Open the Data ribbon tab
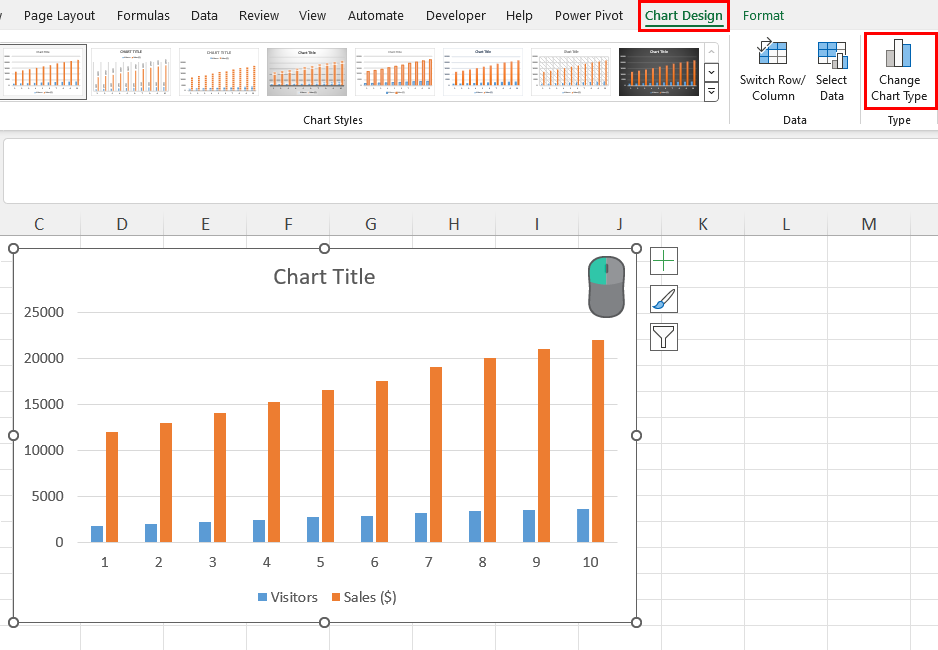Screen dimensions: 938x650 204,16
